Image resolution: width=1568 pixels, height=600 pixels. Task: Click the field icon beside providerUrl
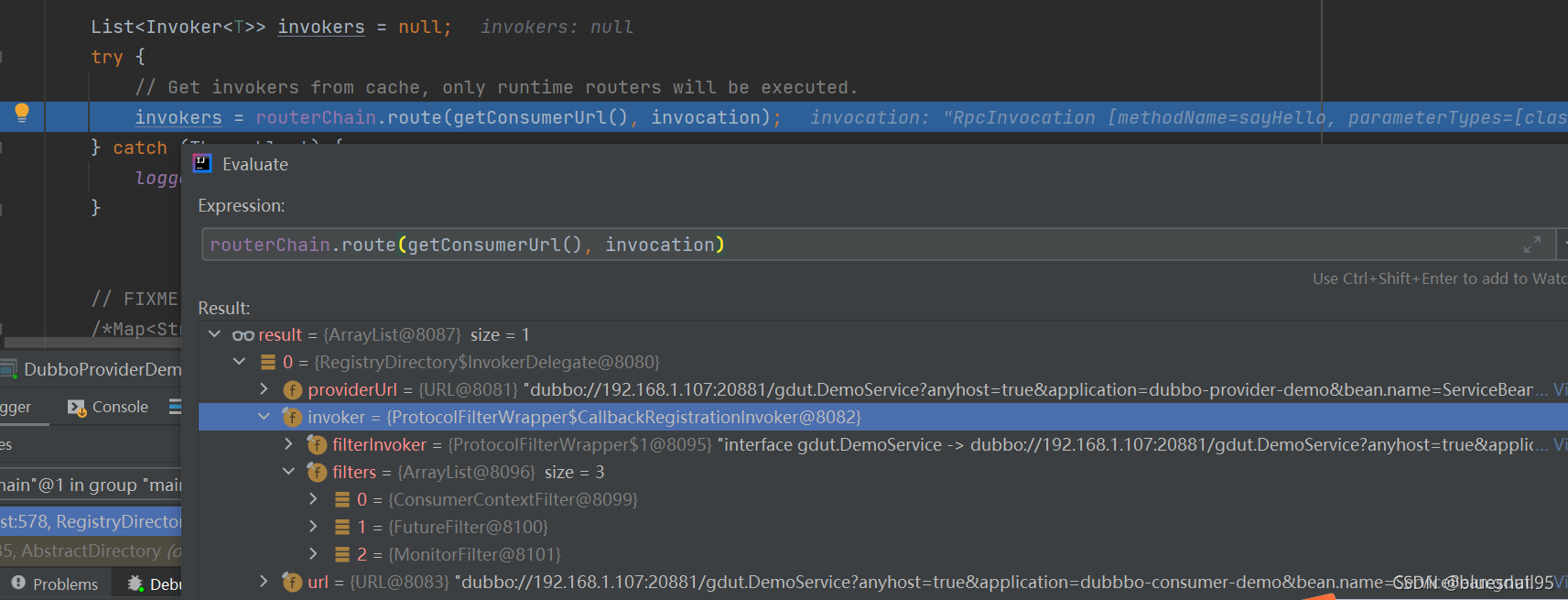[x=293, y=390]
